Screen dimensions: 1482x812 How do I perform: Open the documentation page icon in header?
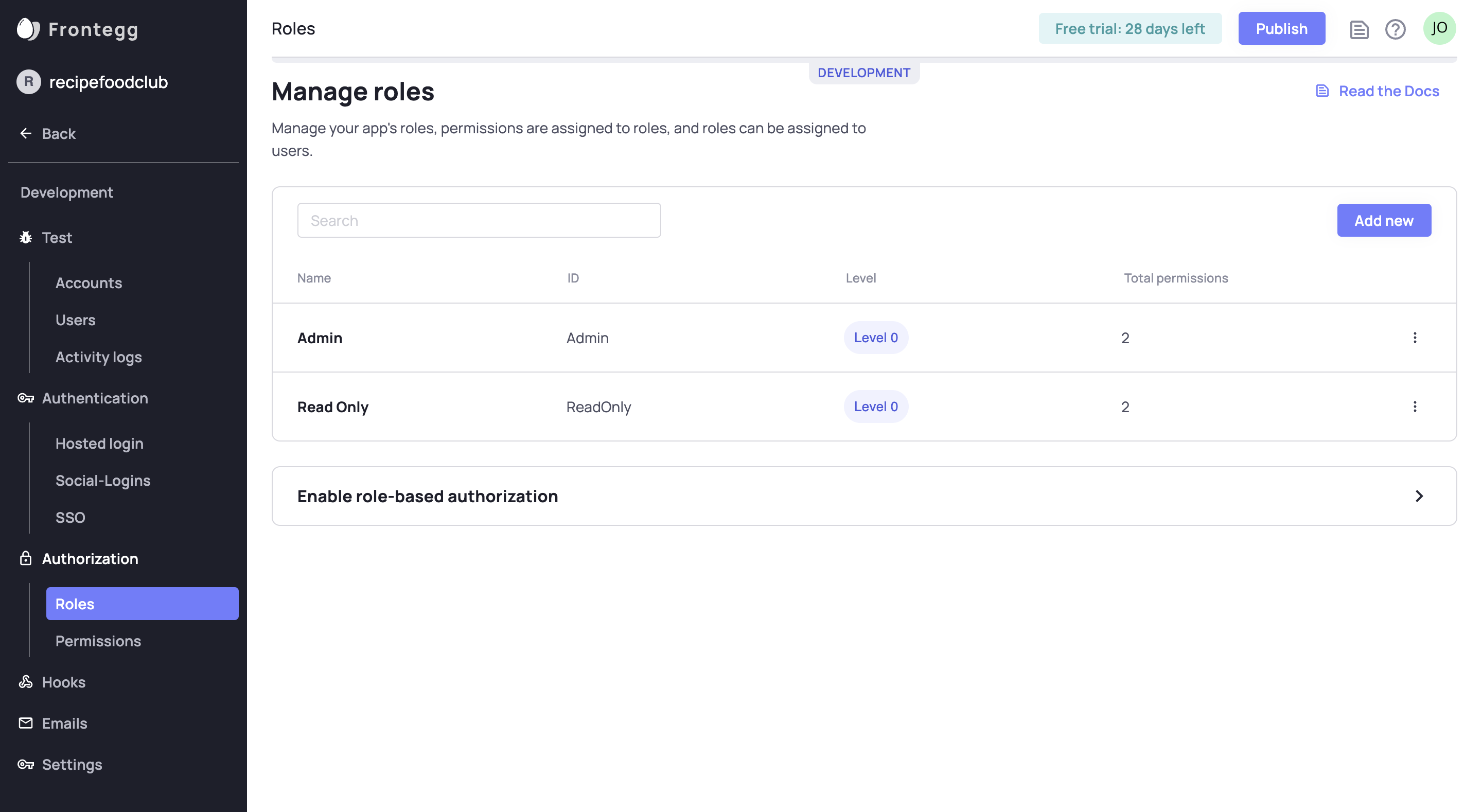[1359, 29]
